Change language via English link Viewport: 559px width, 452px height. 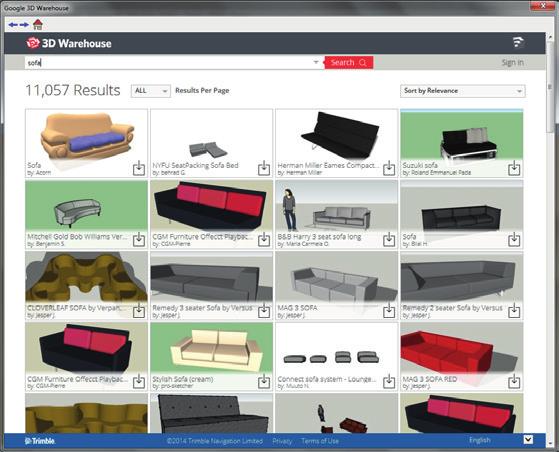[479, 441]
